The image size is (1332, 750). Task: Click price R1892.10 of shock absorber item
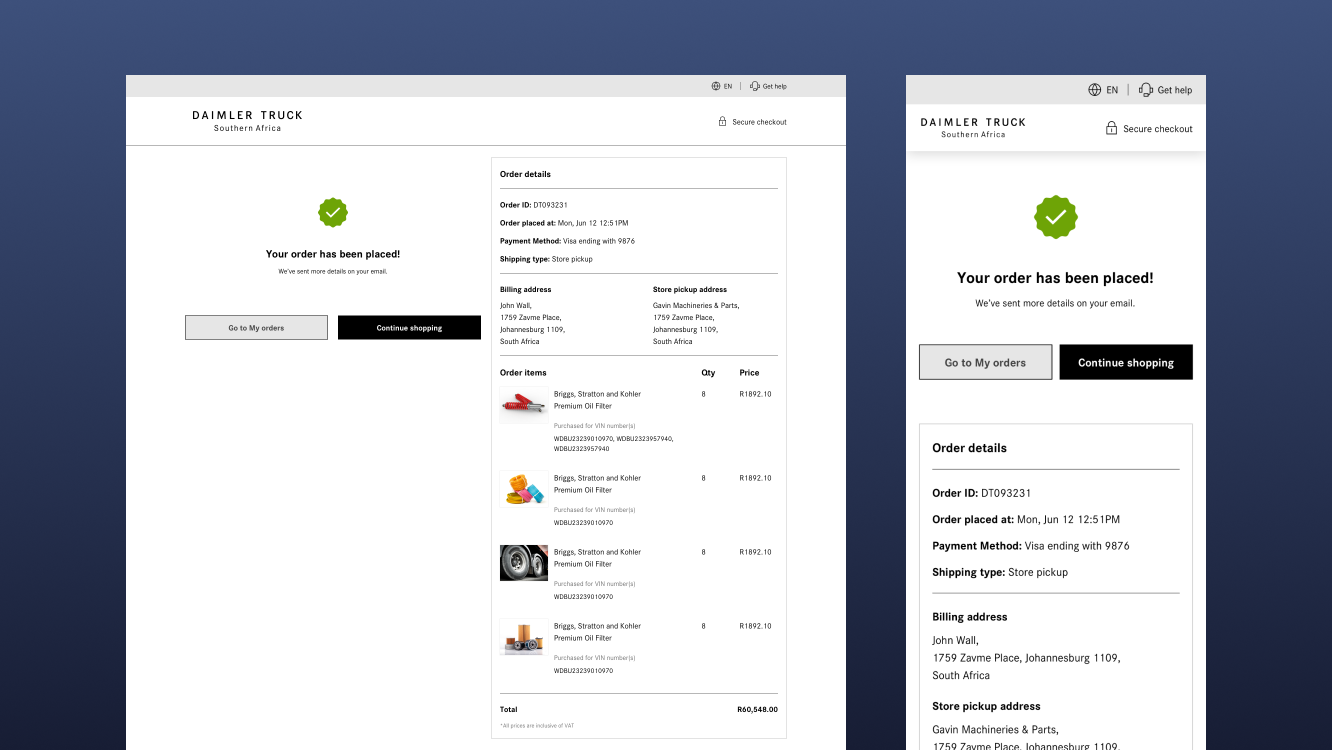pos(756,394)
